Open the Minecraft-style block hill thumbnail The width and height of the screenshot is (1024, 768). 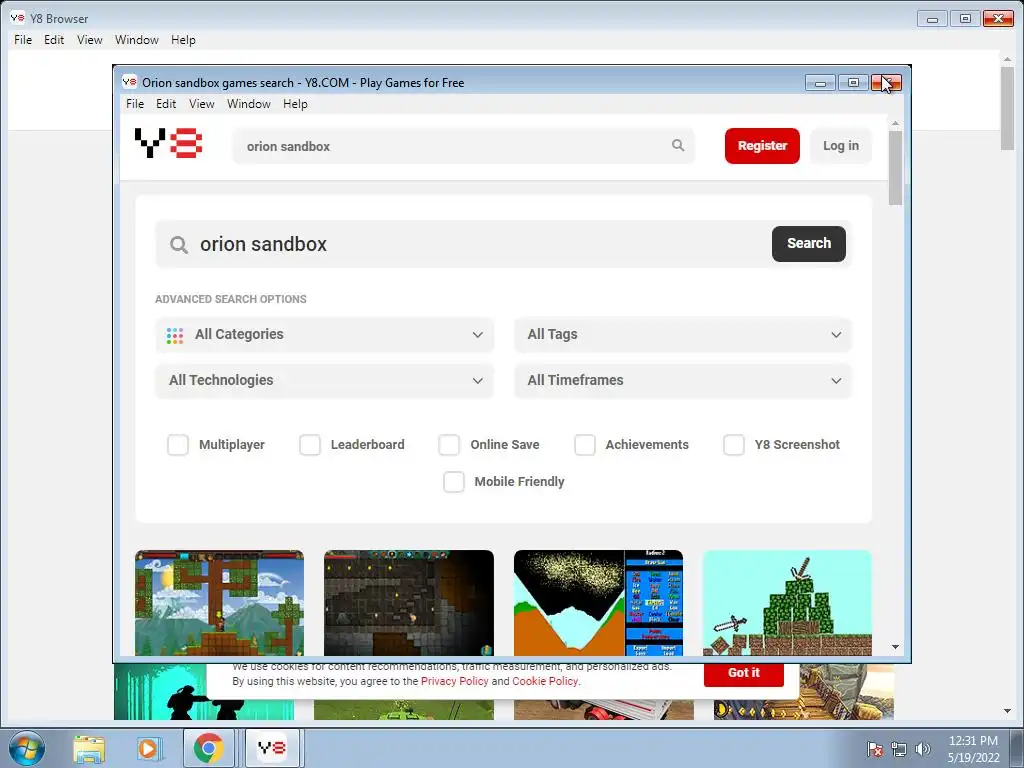click(787, 603)
